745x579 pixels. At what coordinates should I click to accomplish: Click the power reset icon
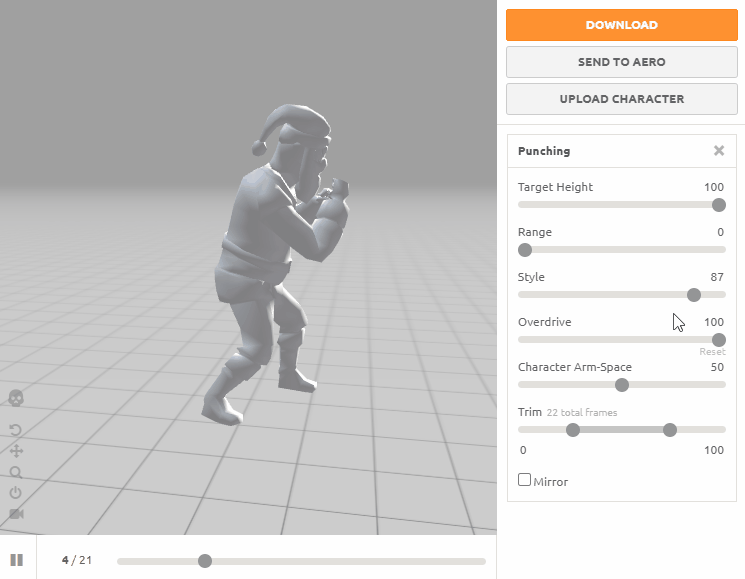[x=16, y=493]
